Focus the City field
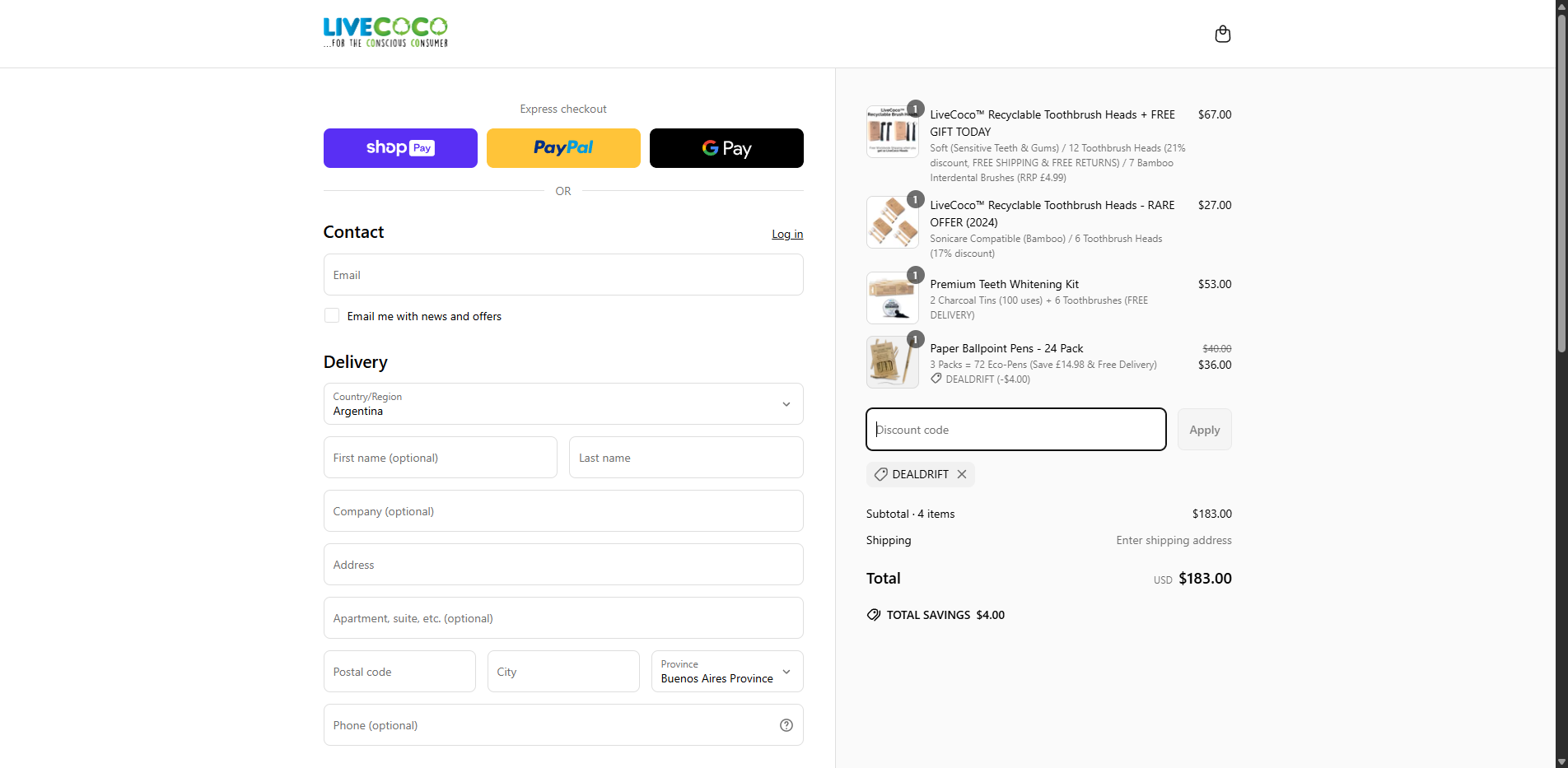 [563, 672]
